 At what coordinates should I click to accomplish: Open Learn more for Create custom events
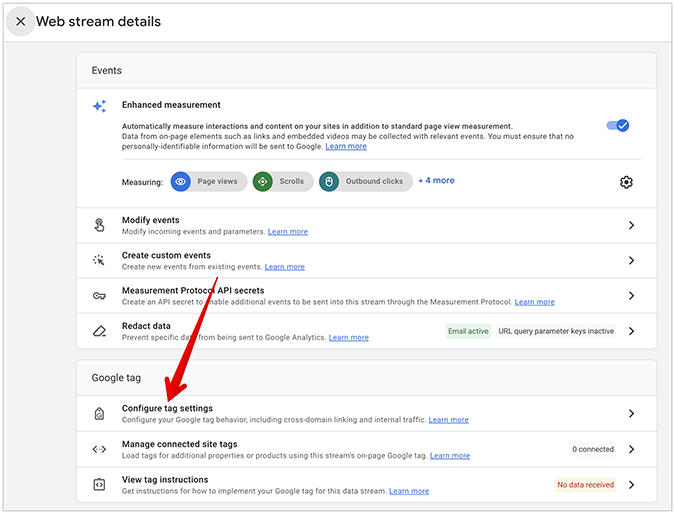[x=285, y=267]
